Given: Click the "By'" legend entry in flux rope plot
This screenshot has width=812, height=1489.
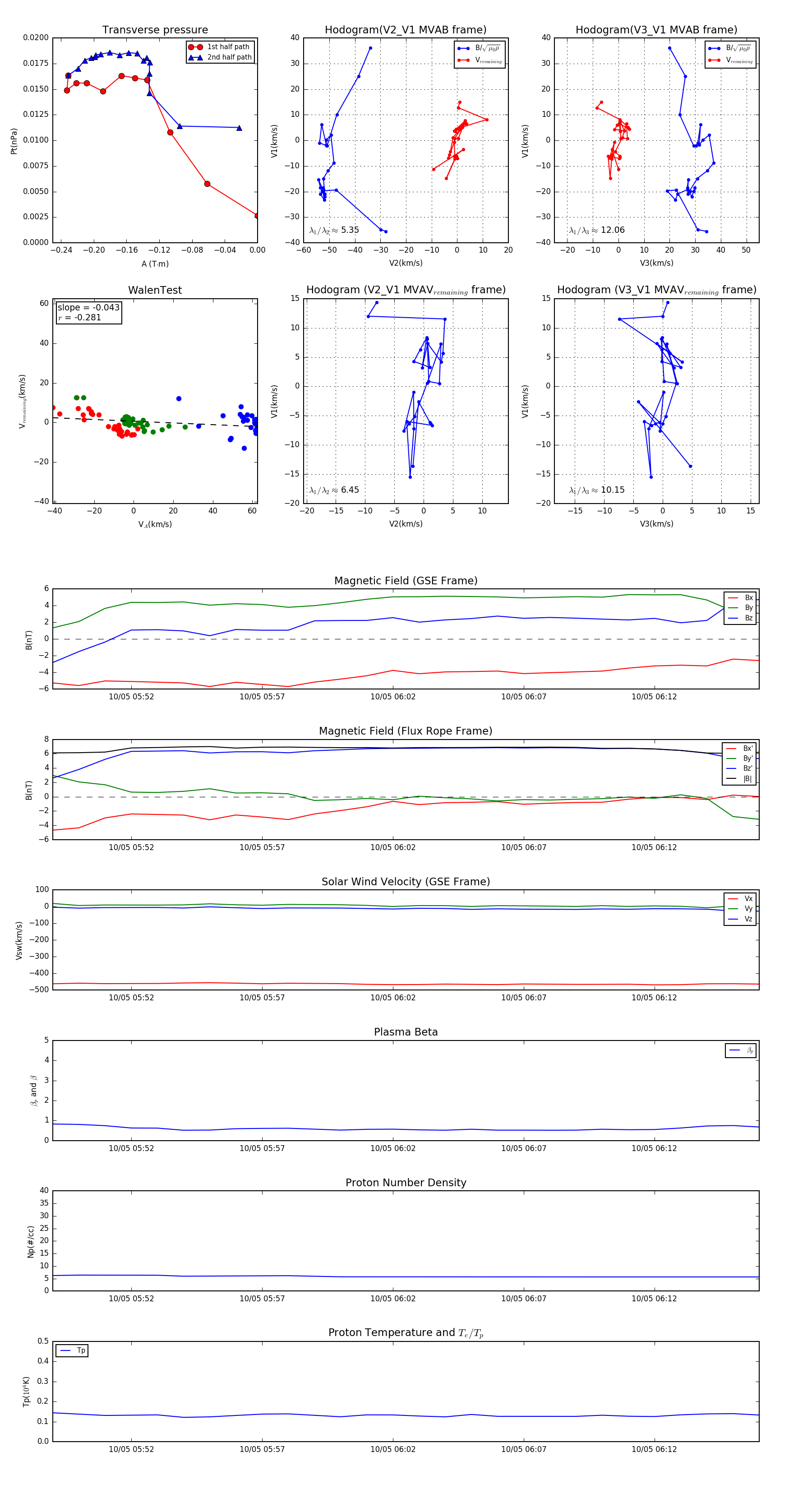Looking at the screenshot, I should [x=740, y=758].
